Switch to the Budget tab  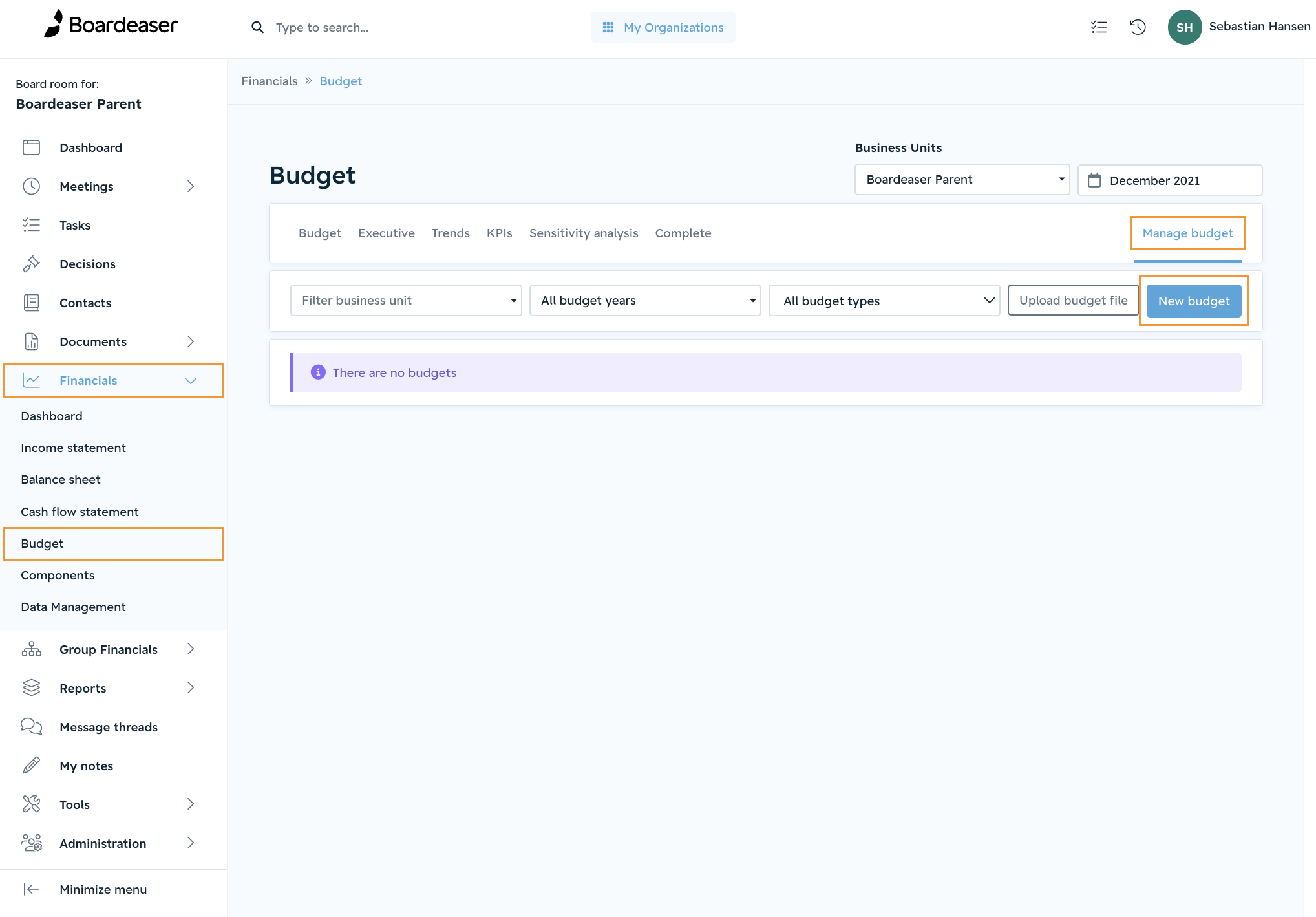click(x=320, y=233)
